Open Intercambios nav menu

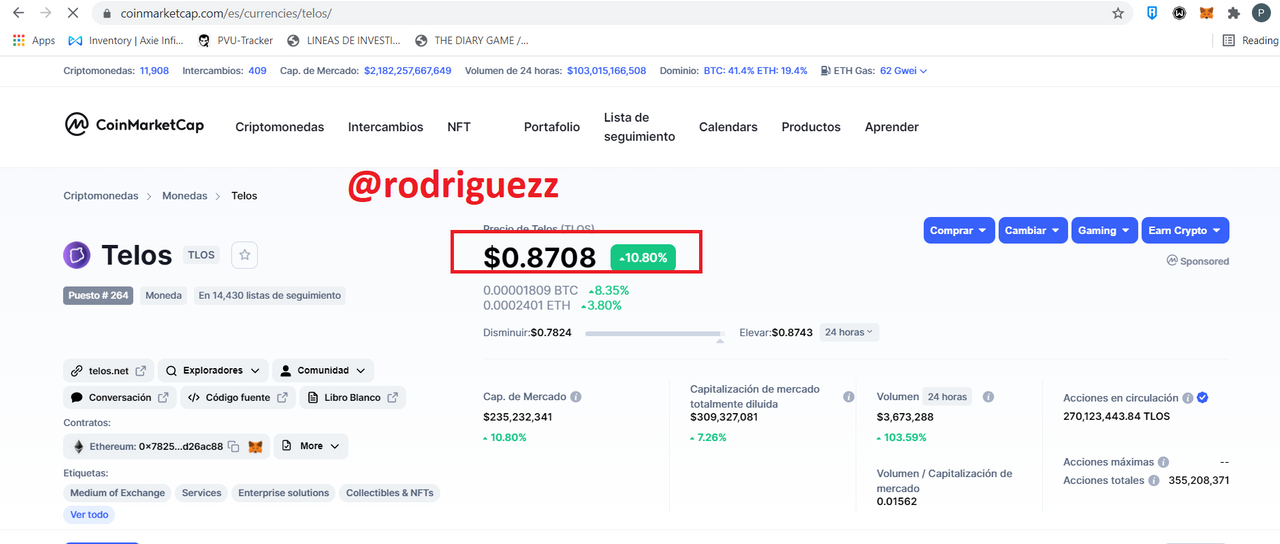click(x=385, y=127)
